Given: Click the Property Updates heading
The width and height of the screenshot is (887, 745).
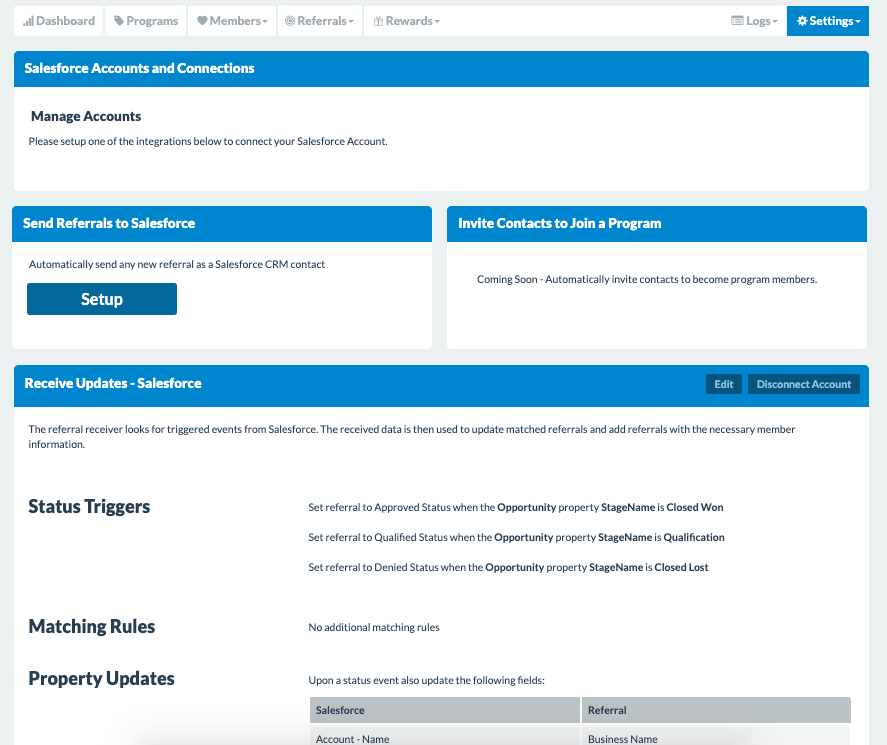Looking at the screenshot, I should point(101,678).
